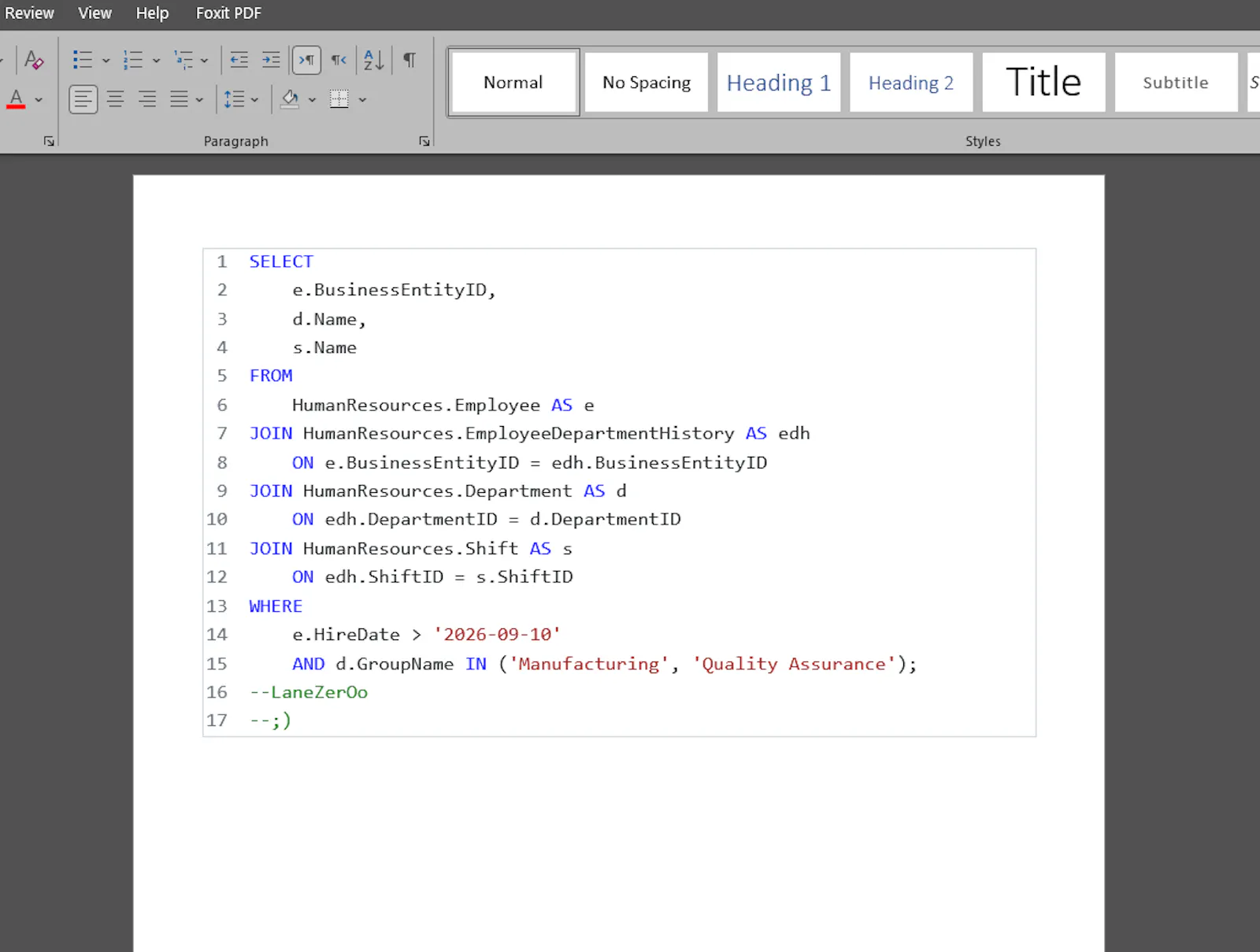
Task: Toggle Show/Hide paragraph marks
Action: tap(409, 60)
